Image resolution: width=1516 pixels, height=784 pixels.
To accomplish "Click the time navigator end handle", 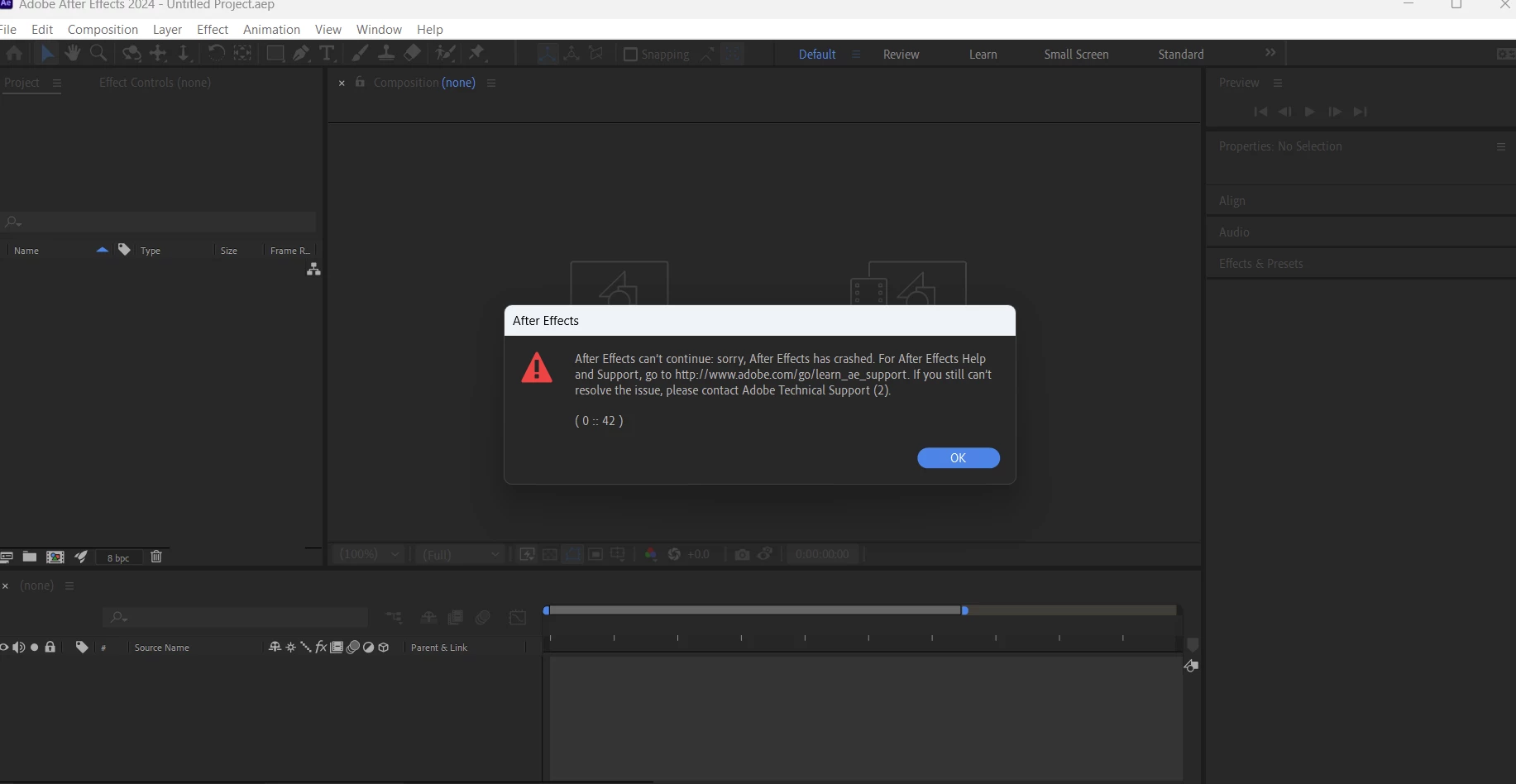I will 964,610.
